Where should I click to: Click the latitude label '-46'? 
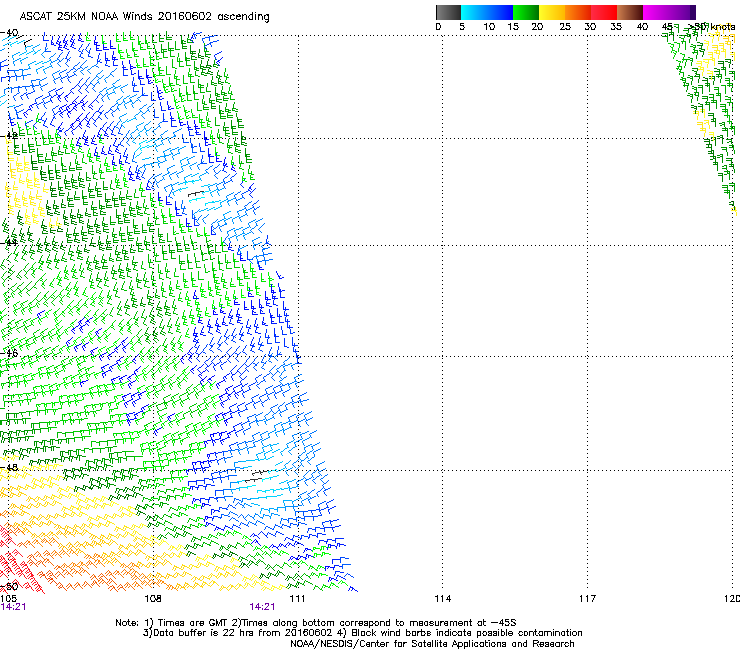(9, 352)
